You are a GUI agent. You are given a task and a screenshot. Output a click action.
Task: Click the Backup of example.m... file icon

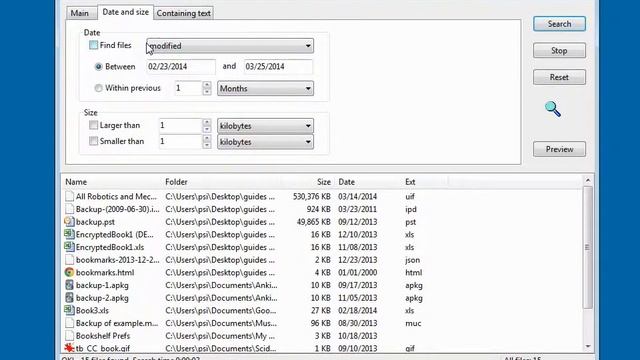69,323
